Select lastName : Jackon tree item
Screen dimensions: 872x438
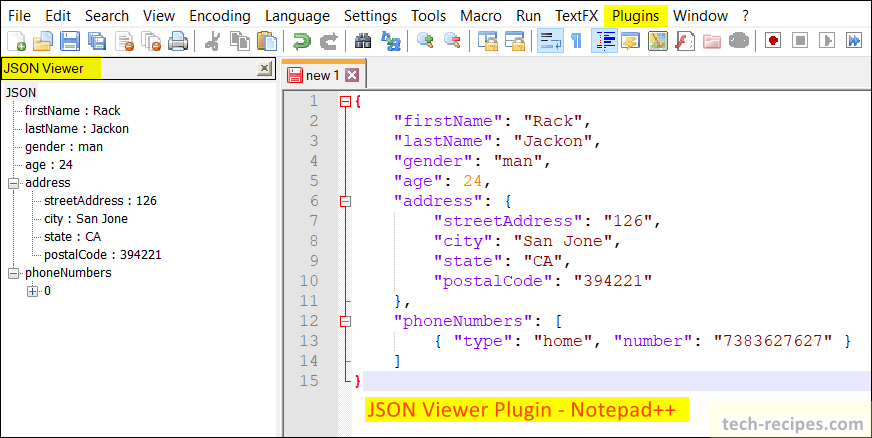[77, 128]
